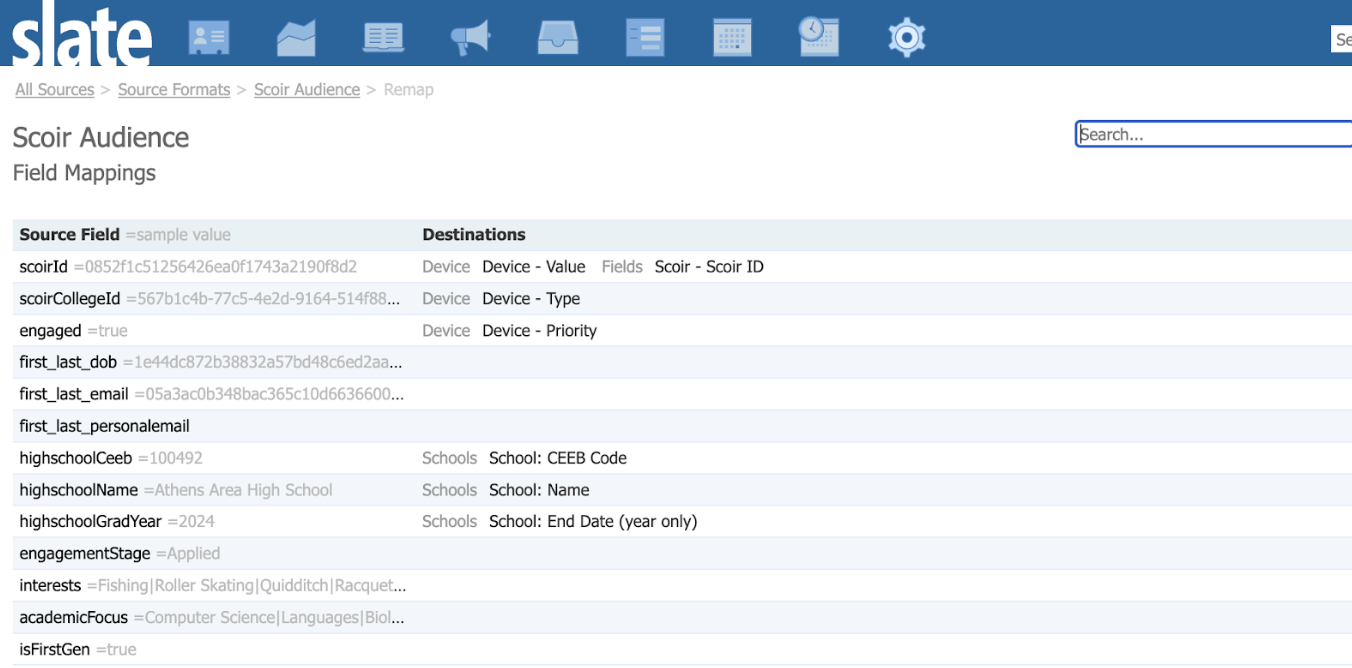Image resolution: width=1352 pixels, height=668 pixels.
Task: Open the Scheduler clock icon
Action: point(819,36)
